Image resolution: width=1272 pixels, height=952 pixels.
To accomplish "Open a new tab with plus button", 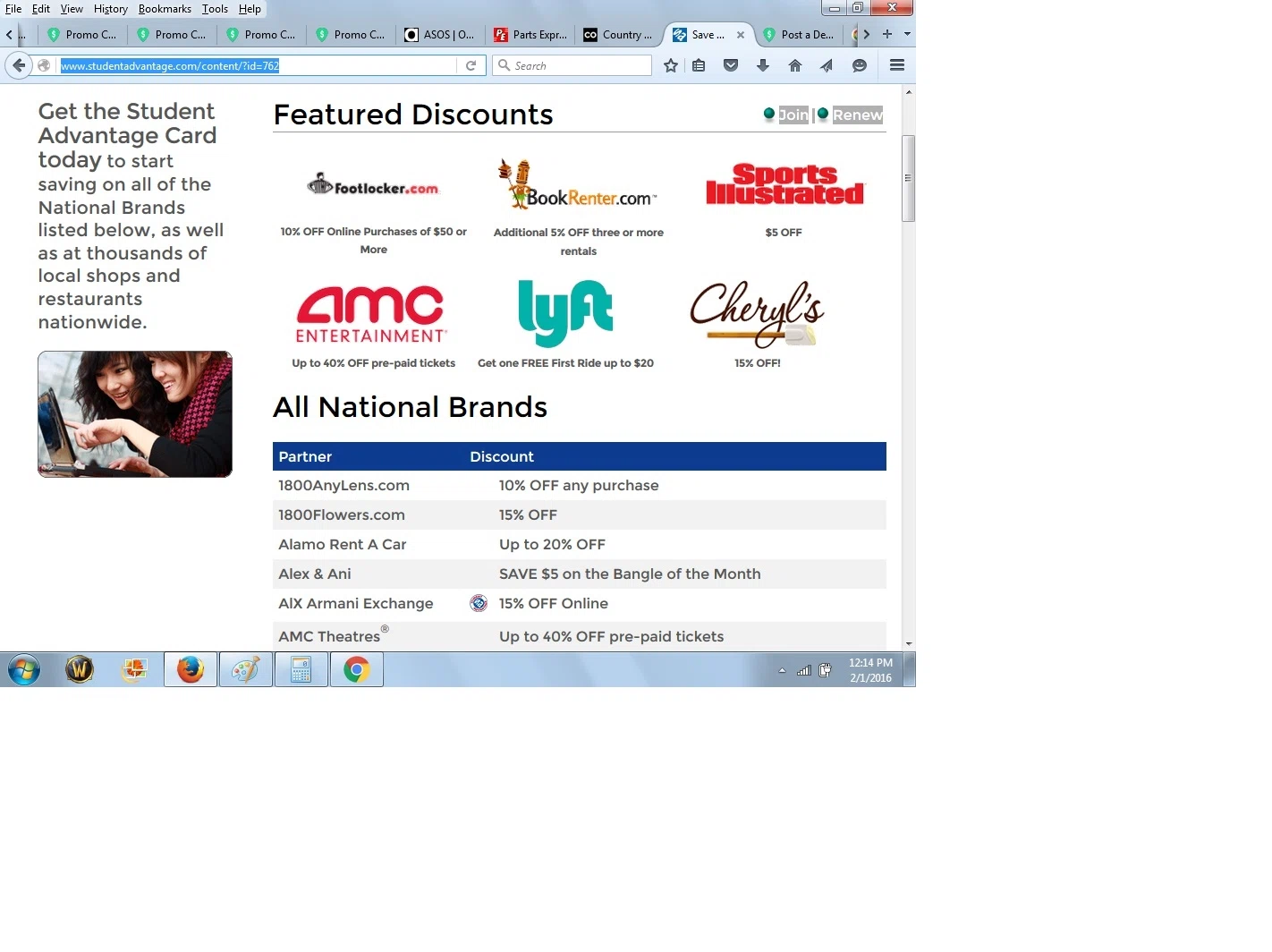I will (x=887, y=34).
